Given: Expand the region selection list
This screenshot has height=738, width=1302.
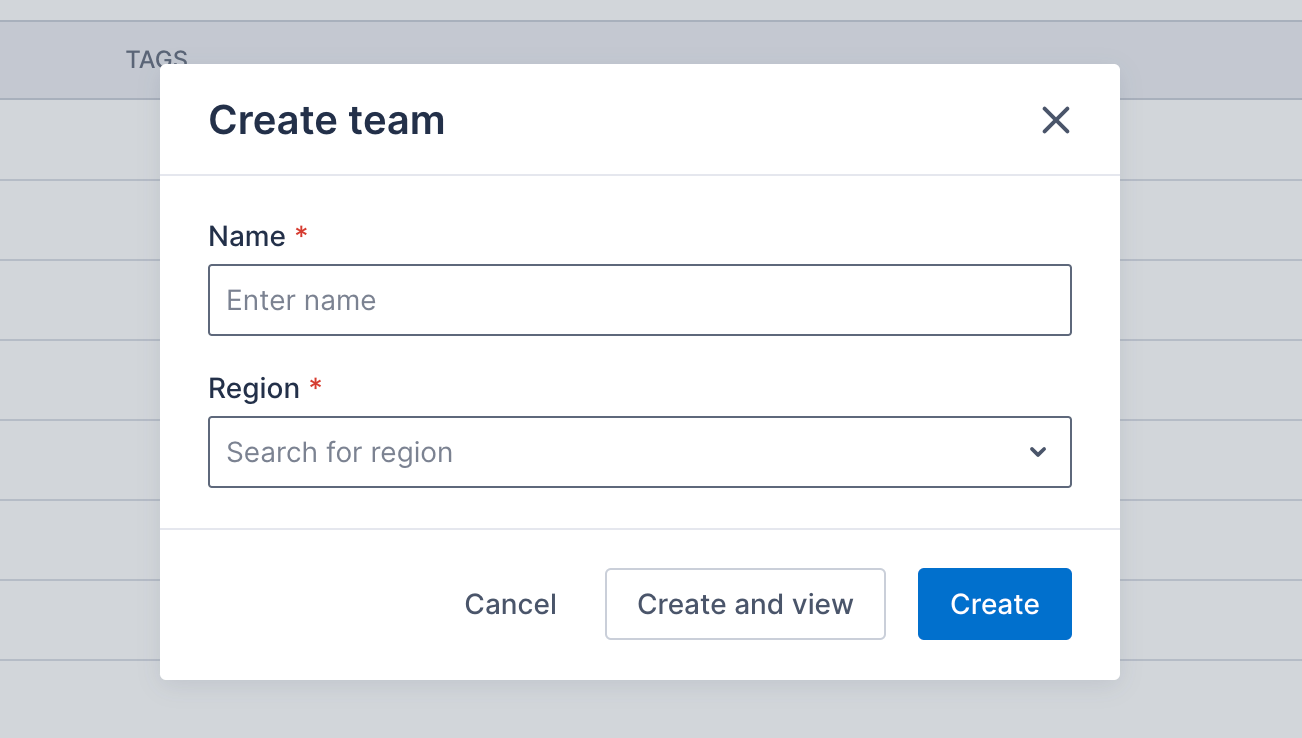Looking at the screenshot, I should (x=1038, y=452).
